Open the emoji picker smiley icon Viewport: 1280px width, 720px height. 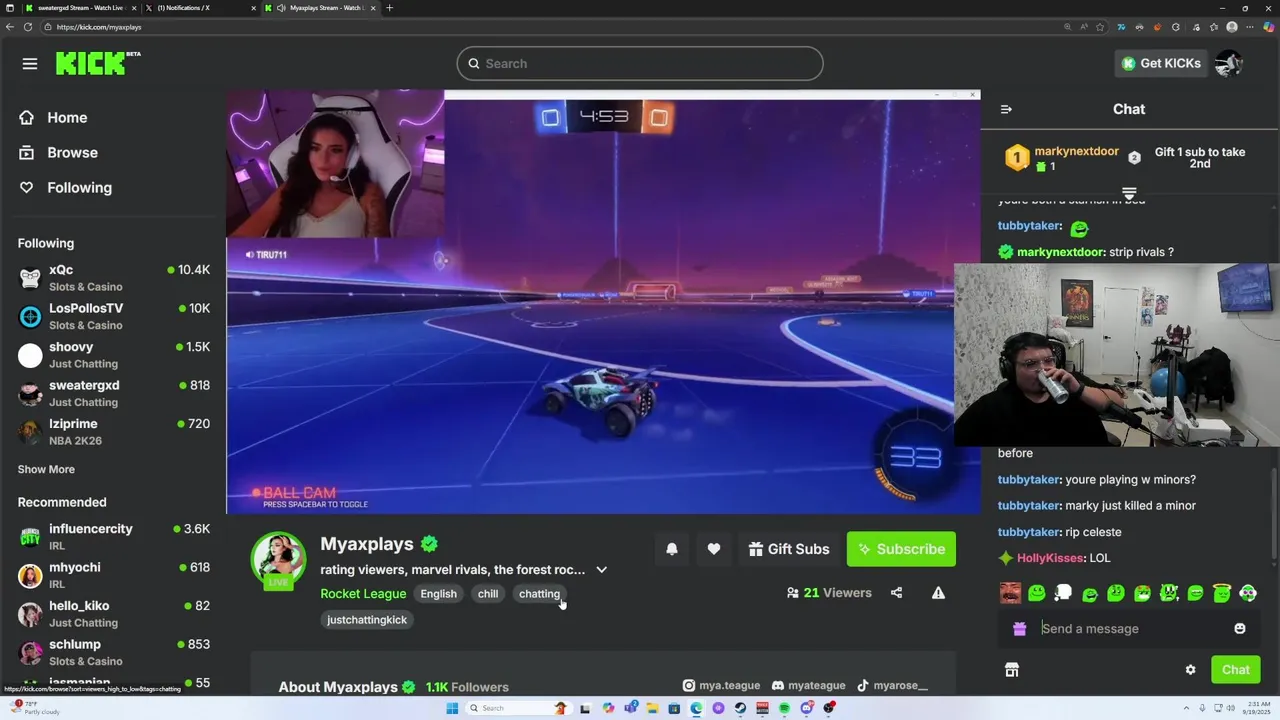[x=1240, y=629]
